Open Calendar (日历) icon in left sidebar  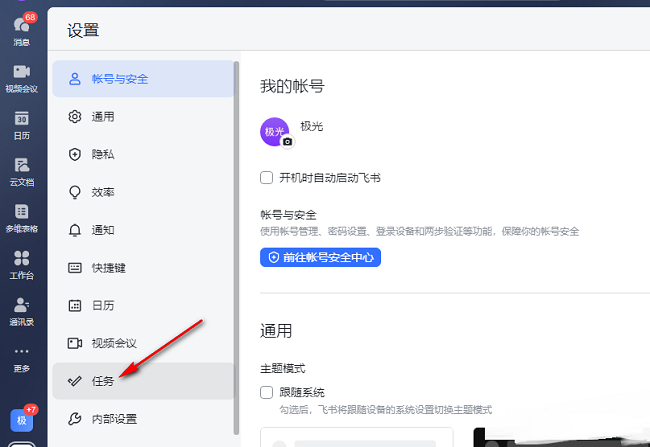tap(21, 124)
